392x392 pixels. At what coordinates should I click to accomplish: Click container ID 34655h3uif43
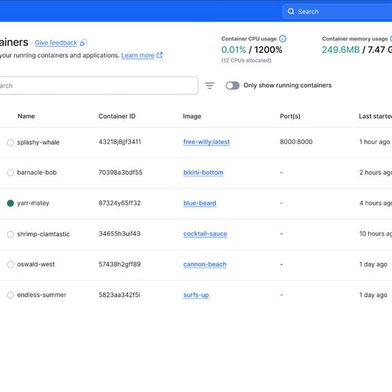(119, 234)
